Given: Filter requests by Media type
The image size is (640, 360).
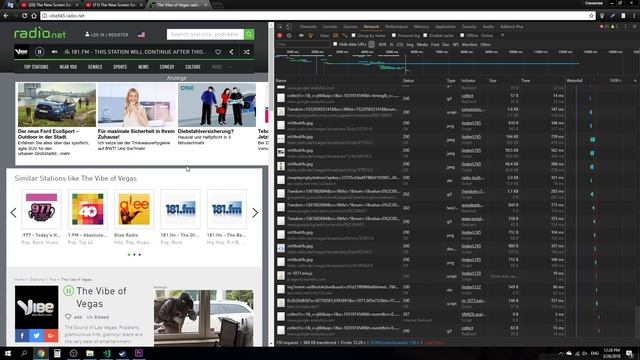Looking at the screenshot, I should click(x=422, y=44).
